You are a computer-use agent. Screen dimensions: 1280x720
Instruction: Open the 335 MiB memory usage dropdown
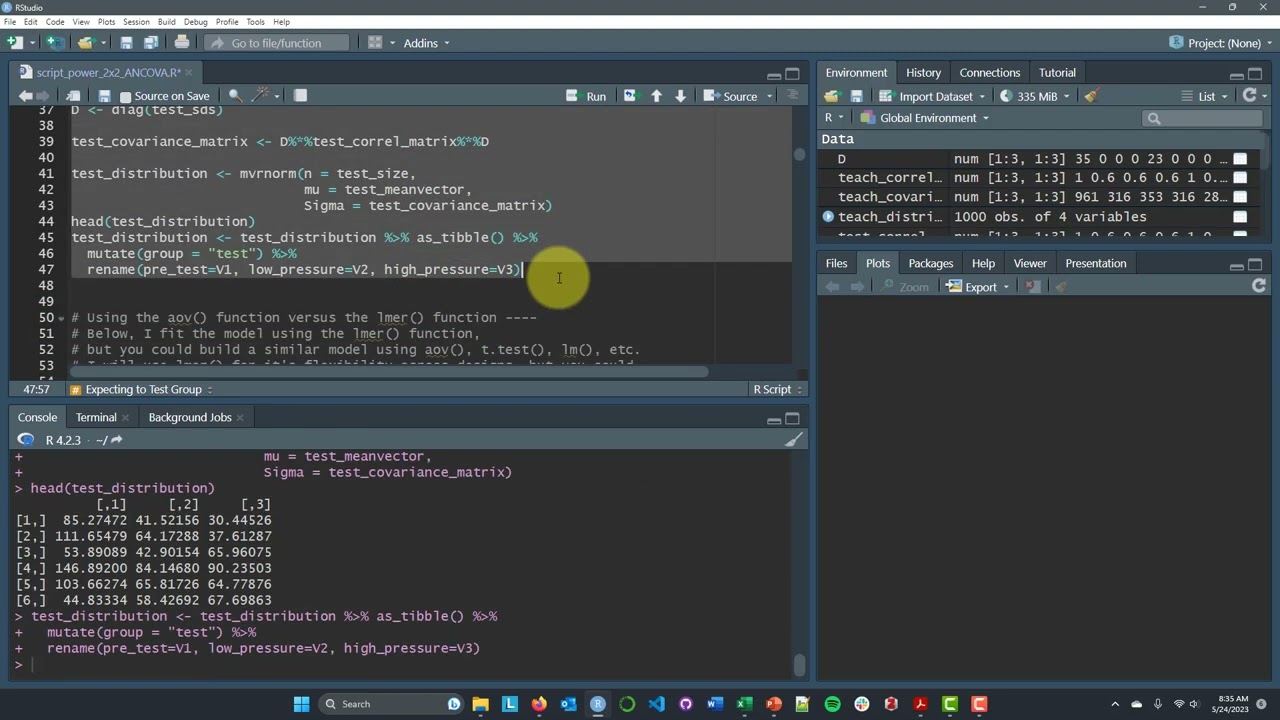(x=1036, y=96)
